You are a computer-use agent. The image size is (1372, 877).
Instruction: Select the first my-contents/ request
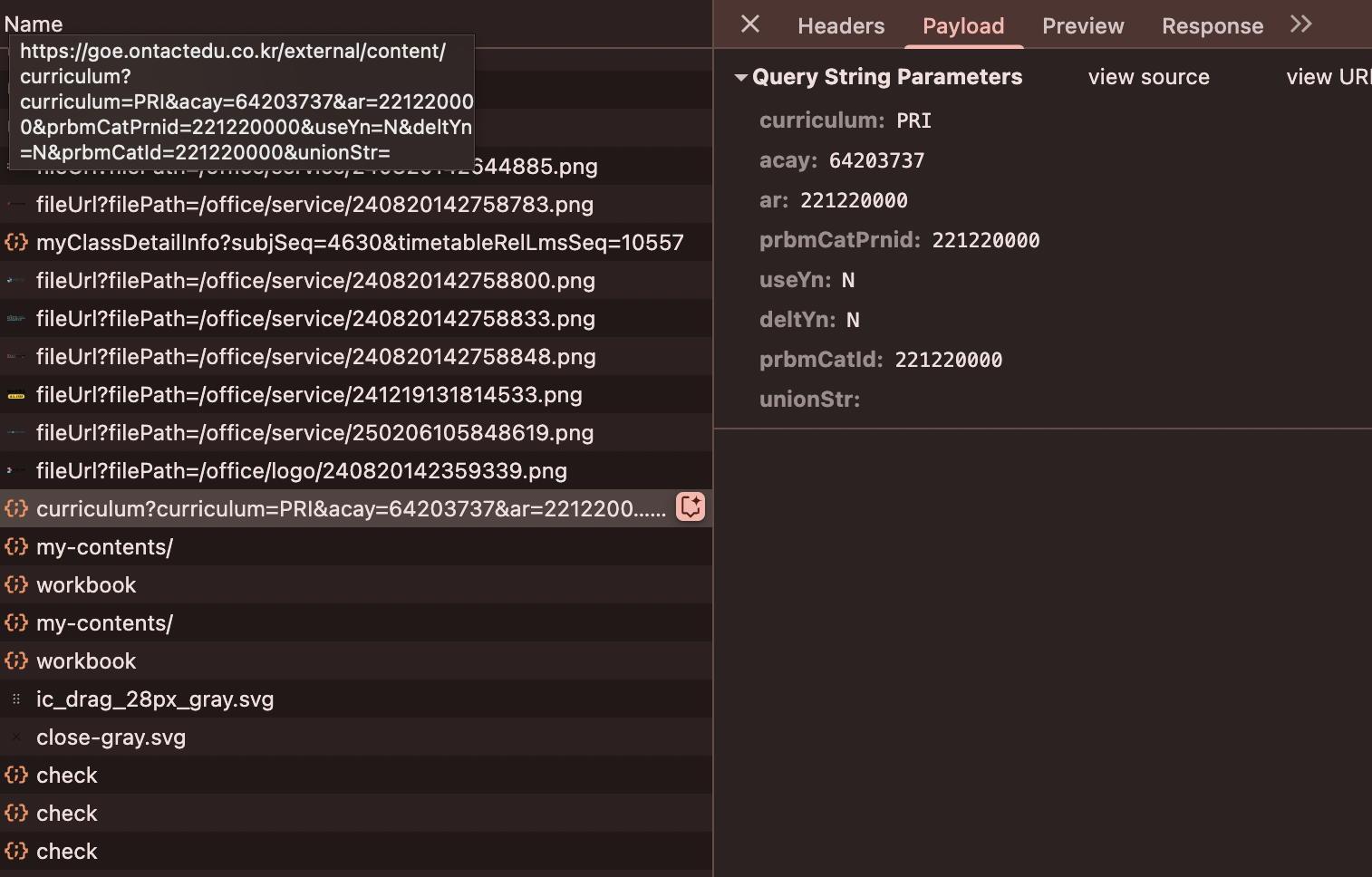click(x=104, y=547)
